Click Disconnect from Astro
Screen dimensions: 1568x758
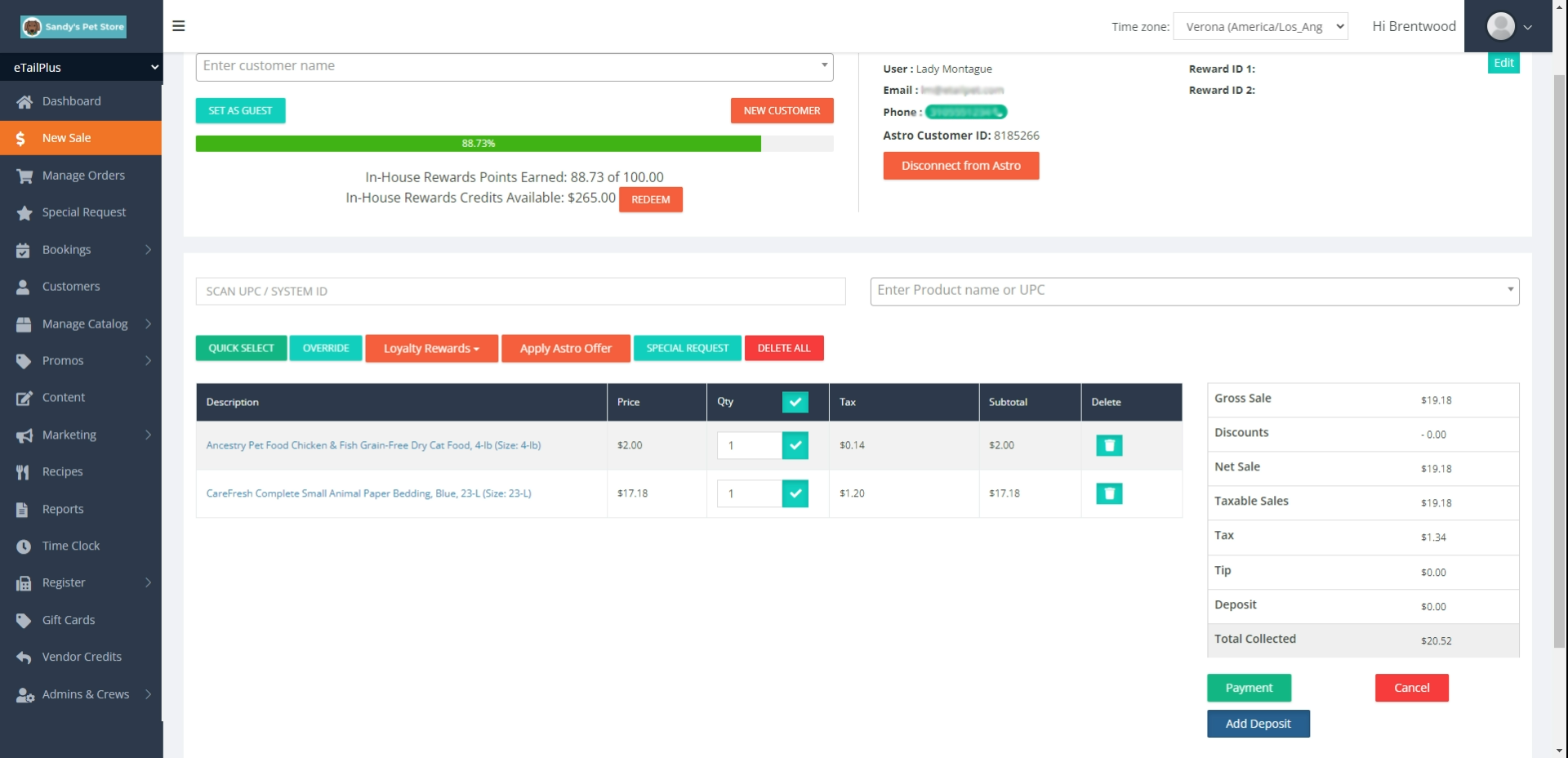tap(960, 165)
